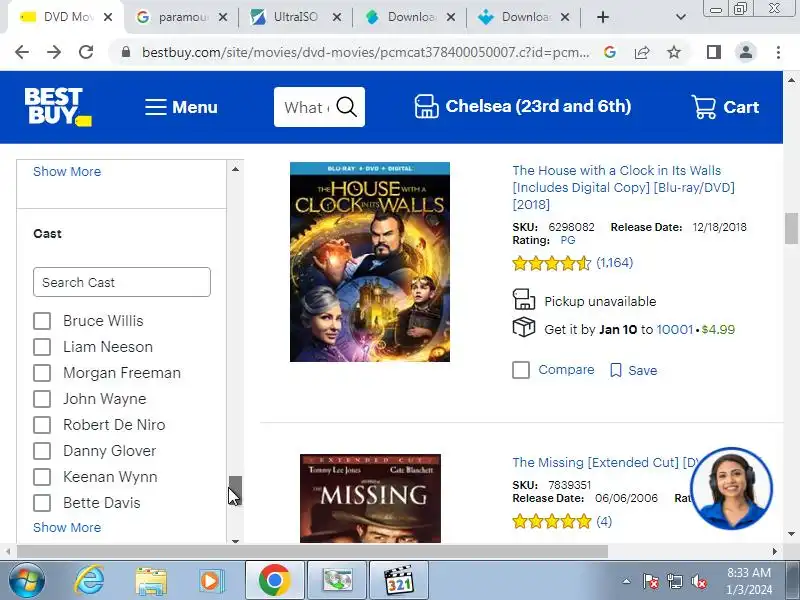Screen dimensions: 800x600
Task: View site security lock info
Action: (126, 52)
